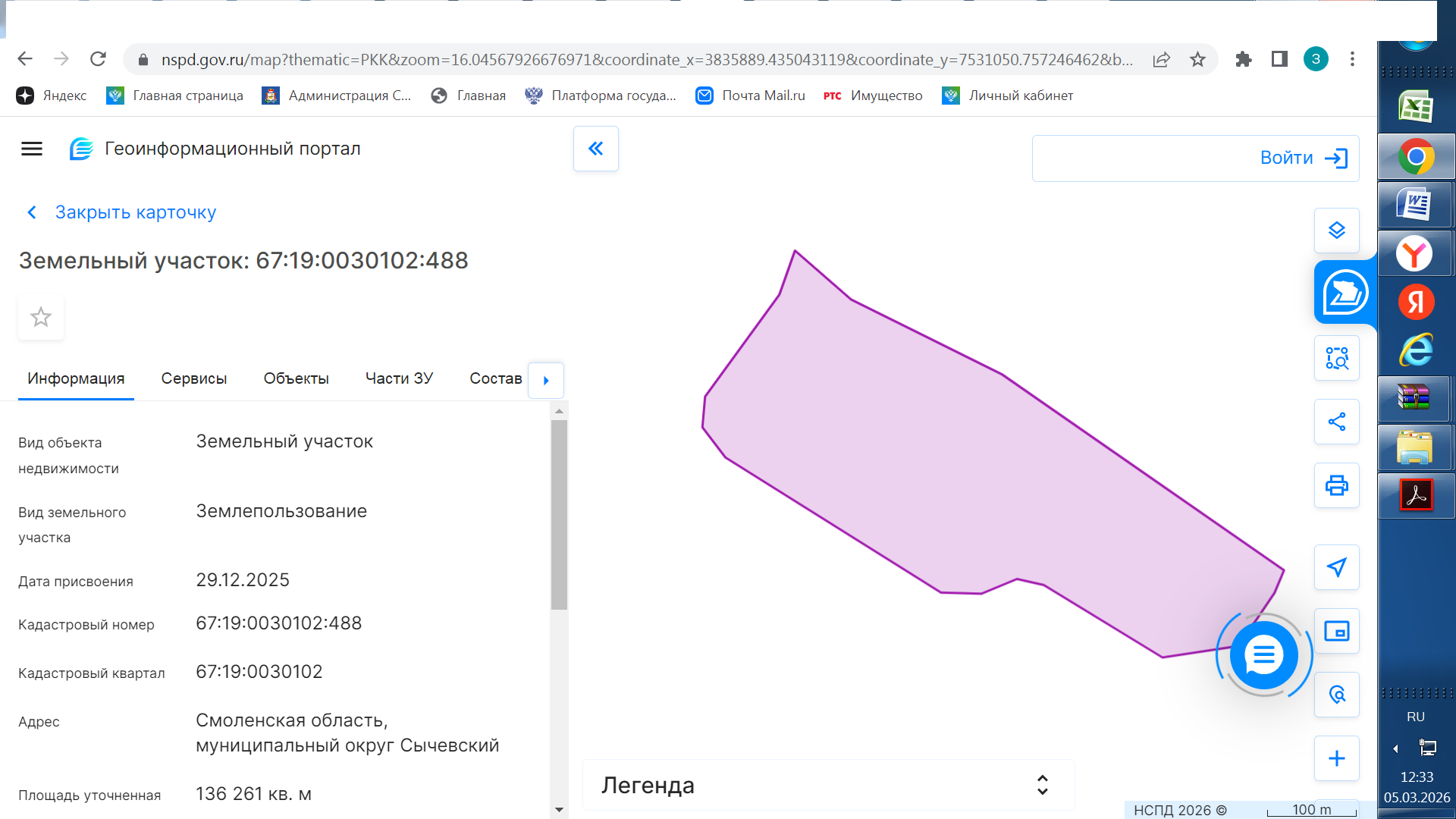Screen dimensions: 1456x819
Task: Open the hamburger main menu
Action: (x=32, y=149)
